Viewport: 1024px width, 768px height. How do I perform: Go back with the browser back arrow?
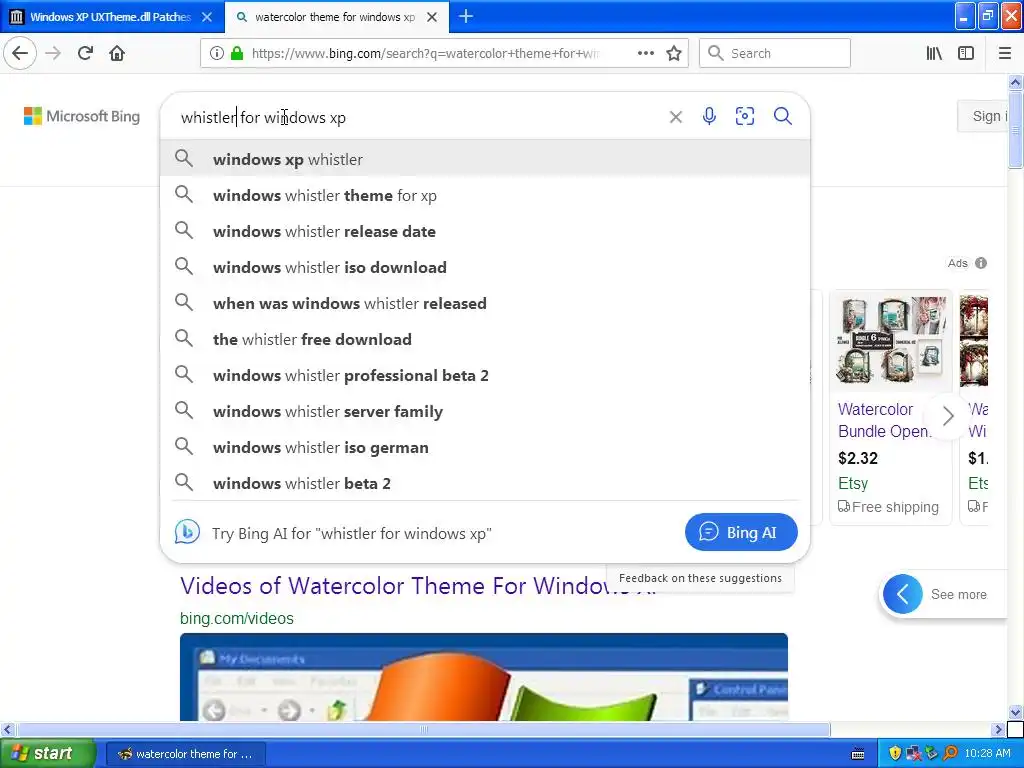(20, 53)
